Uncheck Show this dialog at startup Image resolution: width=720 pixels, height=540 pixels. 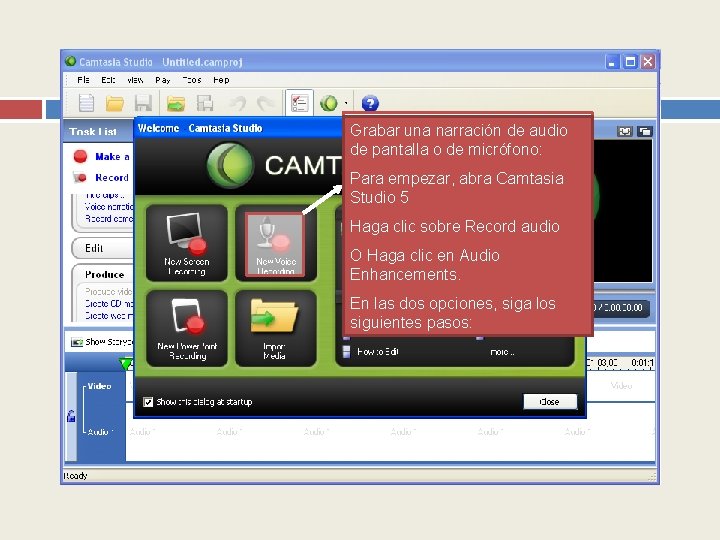[148, 402]
